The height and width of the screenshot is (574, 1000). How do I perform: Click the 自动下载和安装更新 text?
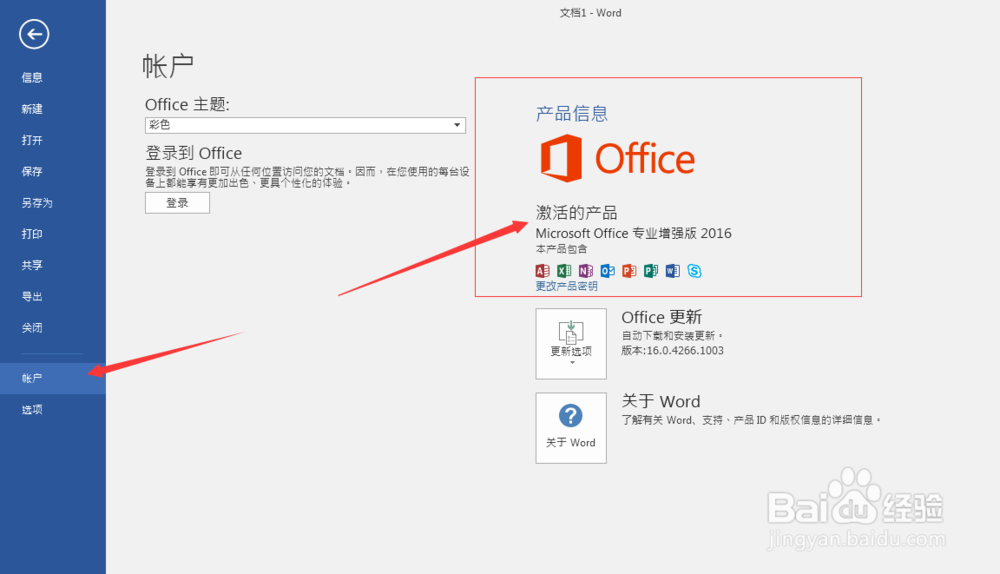(672, 335)
